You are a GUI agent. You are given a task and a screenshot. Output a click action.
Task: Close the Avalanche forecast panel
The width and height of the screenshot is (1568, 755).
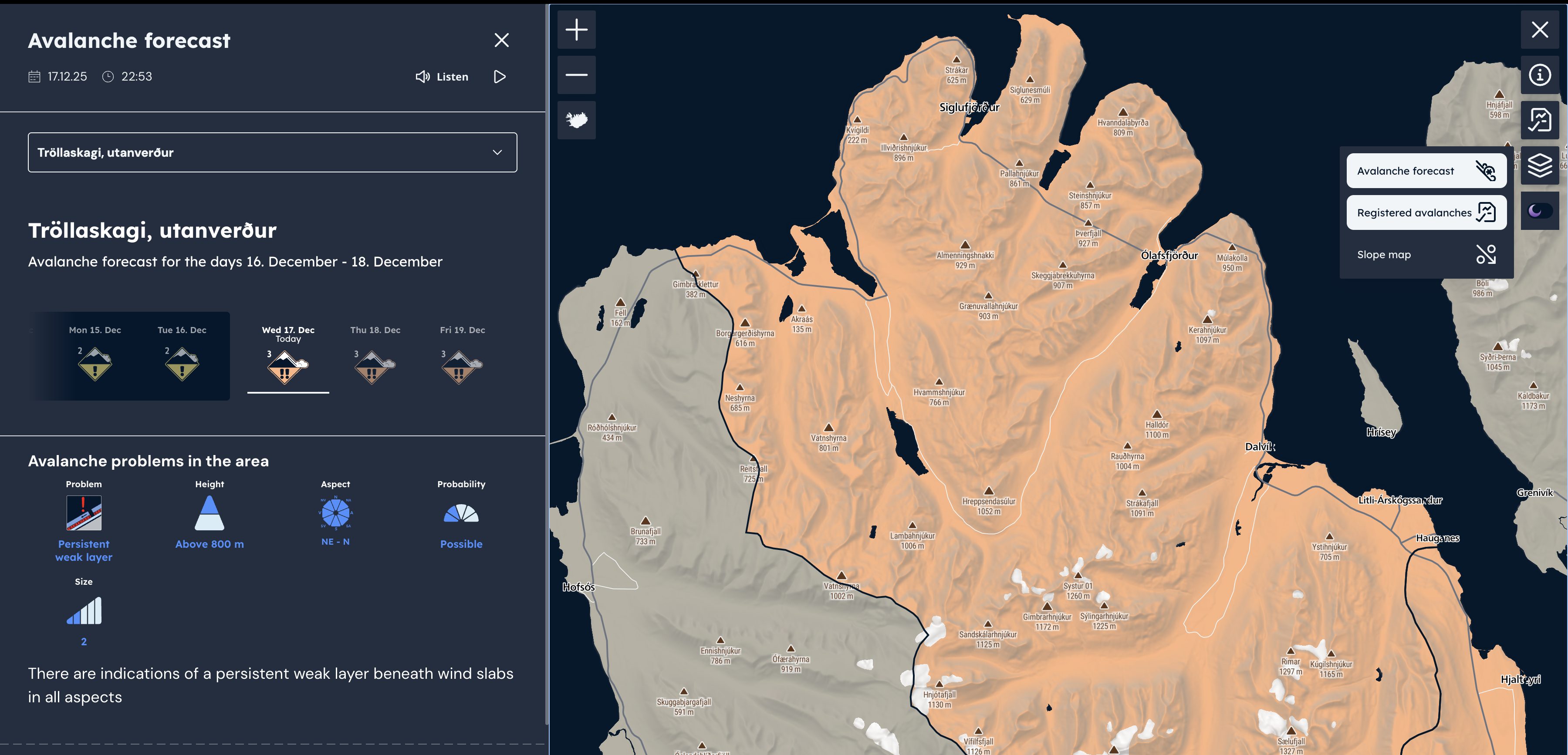pyautogui.click(x=501, y=40)
